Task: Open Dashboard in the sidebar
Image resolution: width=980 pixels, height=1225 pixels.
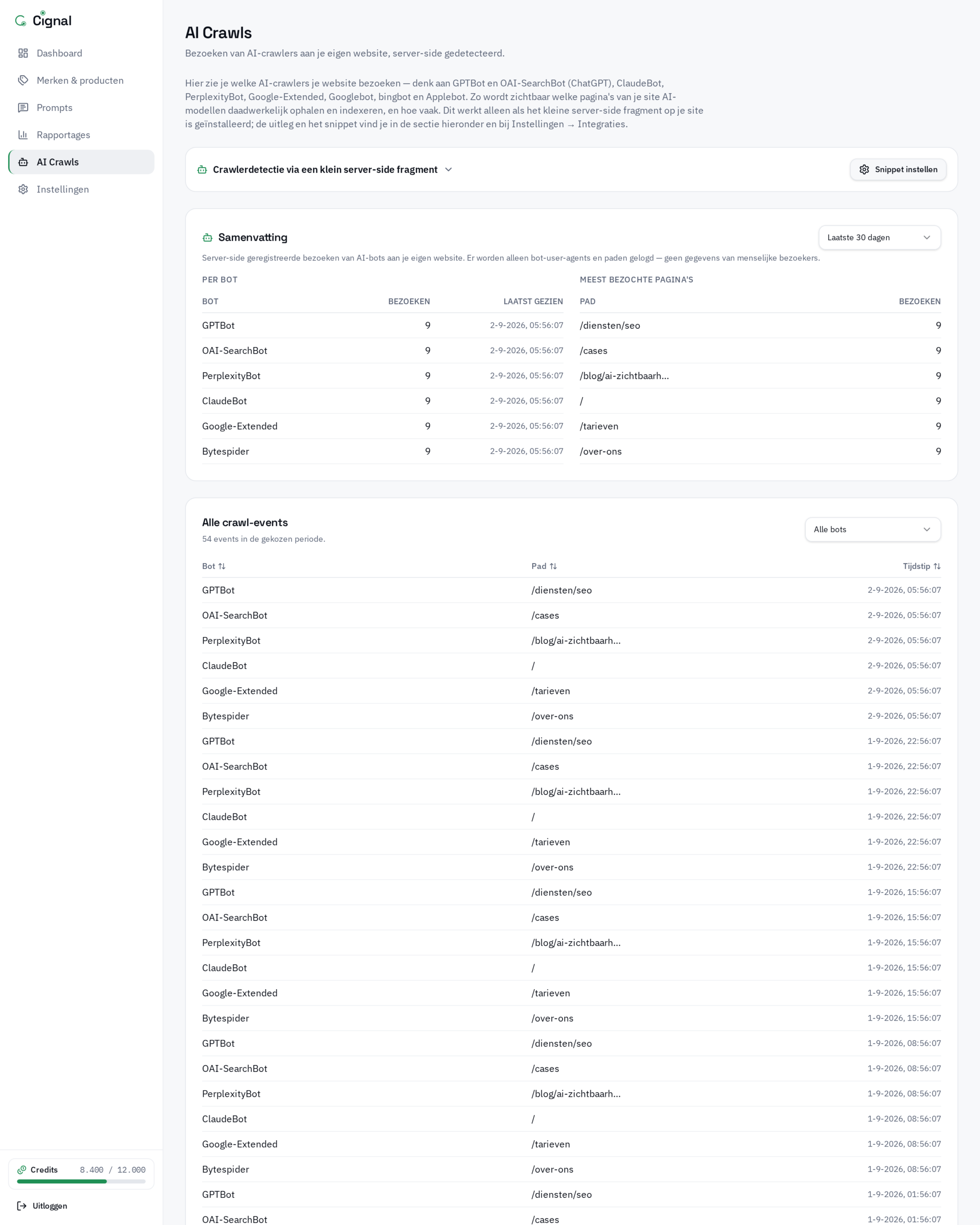Action: [x=81, y=54]
